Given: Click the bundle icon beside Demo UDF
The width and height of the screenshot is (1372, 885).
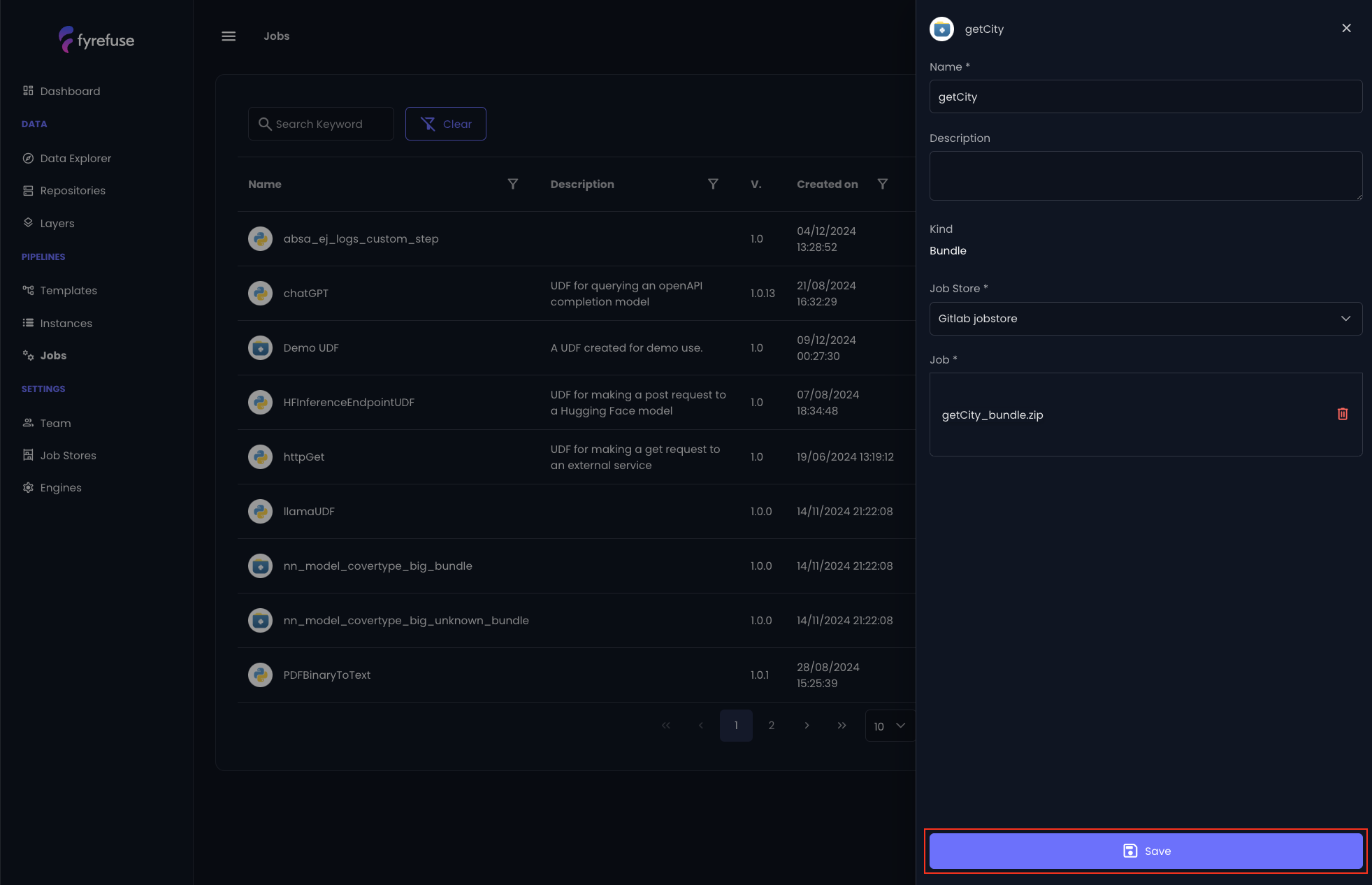Looking at the screenshot, I should click(x=260, y=347).
